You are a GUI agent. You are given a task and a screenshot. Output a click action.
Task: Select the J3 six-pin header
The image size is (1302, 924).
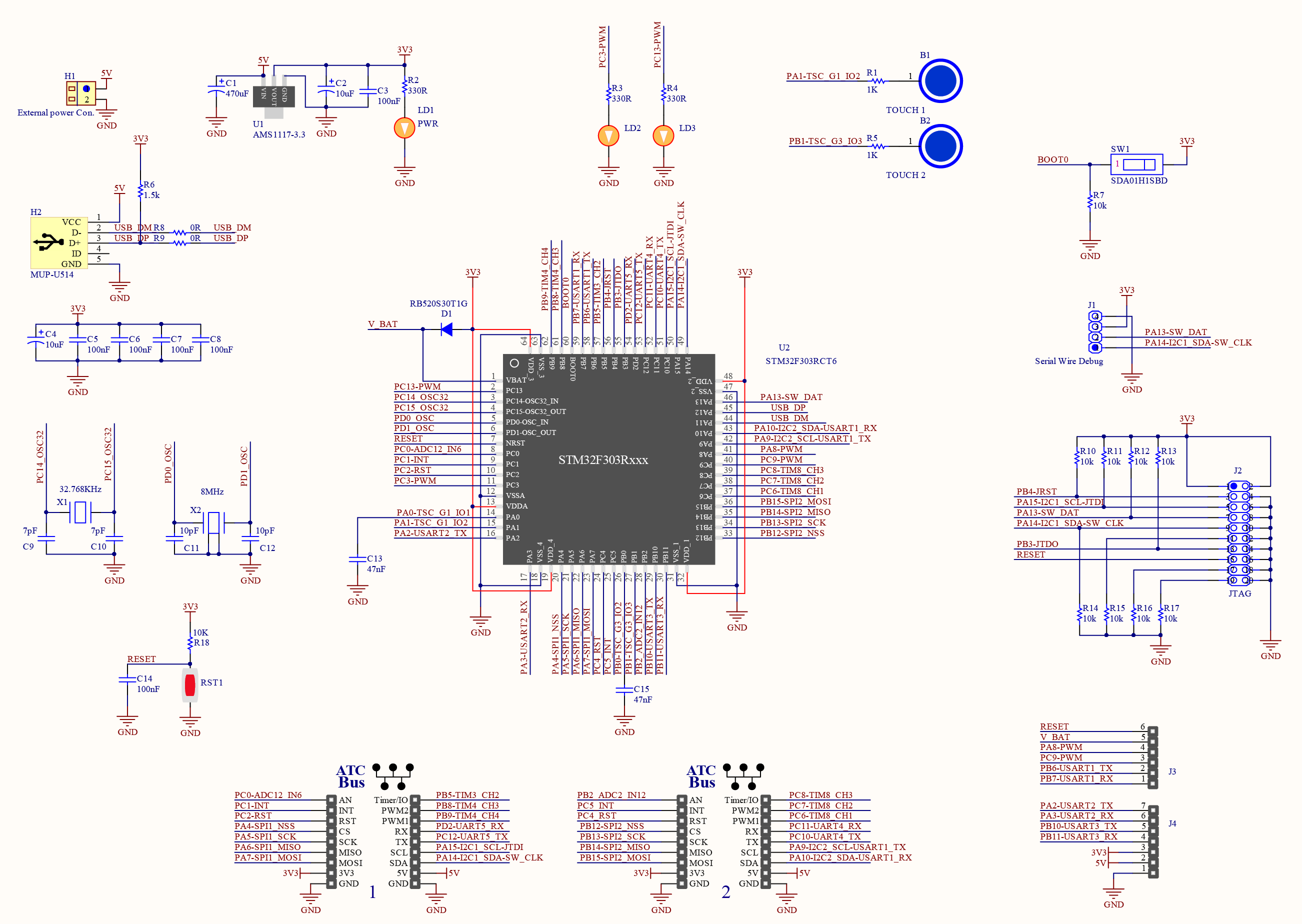(x=1152, y=757)
